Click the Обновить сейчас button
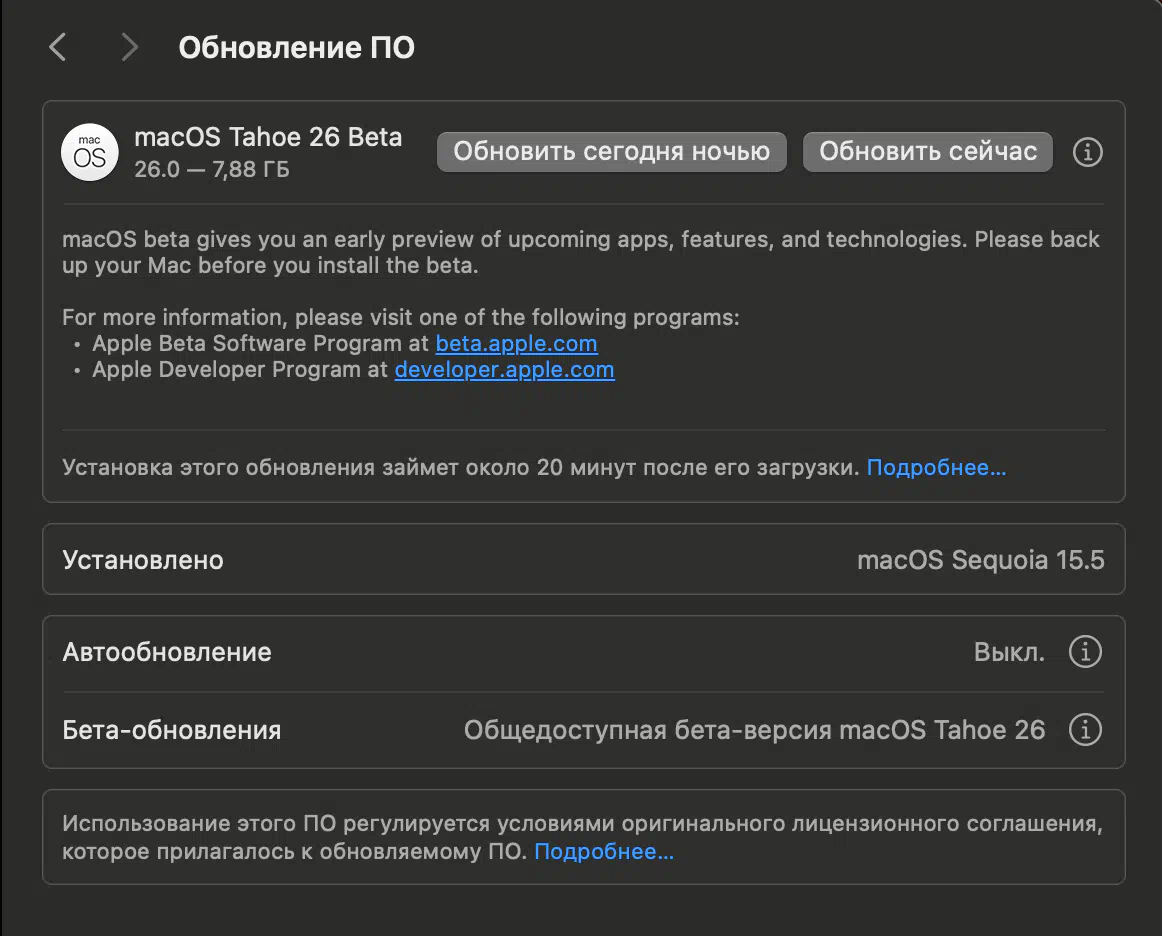1162x936 pixels. (x=927, y=151)
